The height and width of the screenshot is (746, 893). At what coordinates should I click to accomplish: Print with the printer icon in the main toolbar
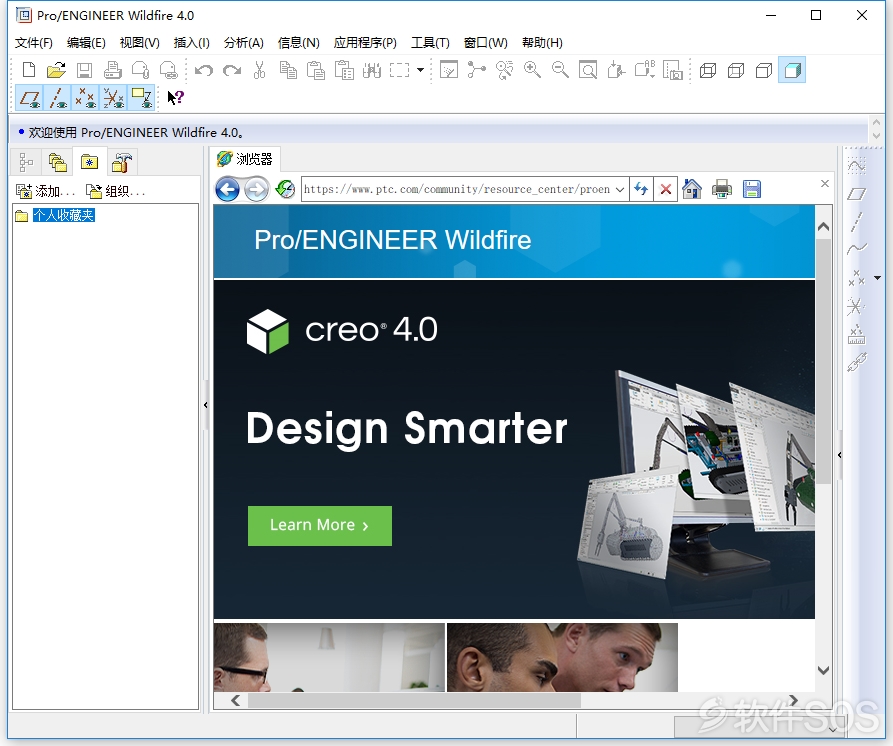point(112,70)
